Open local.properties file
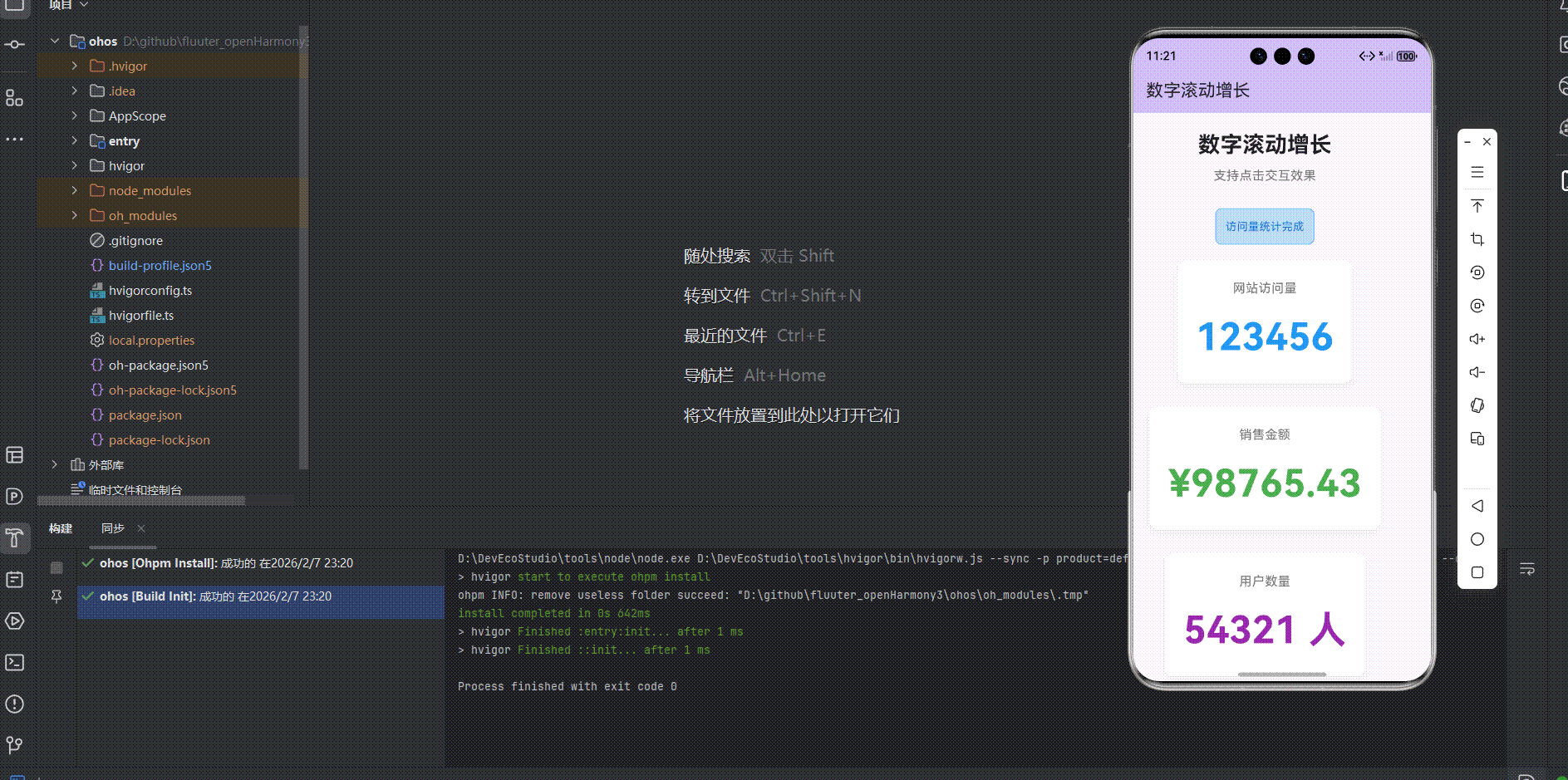The image size is (1568, 780). click(151, 340)
